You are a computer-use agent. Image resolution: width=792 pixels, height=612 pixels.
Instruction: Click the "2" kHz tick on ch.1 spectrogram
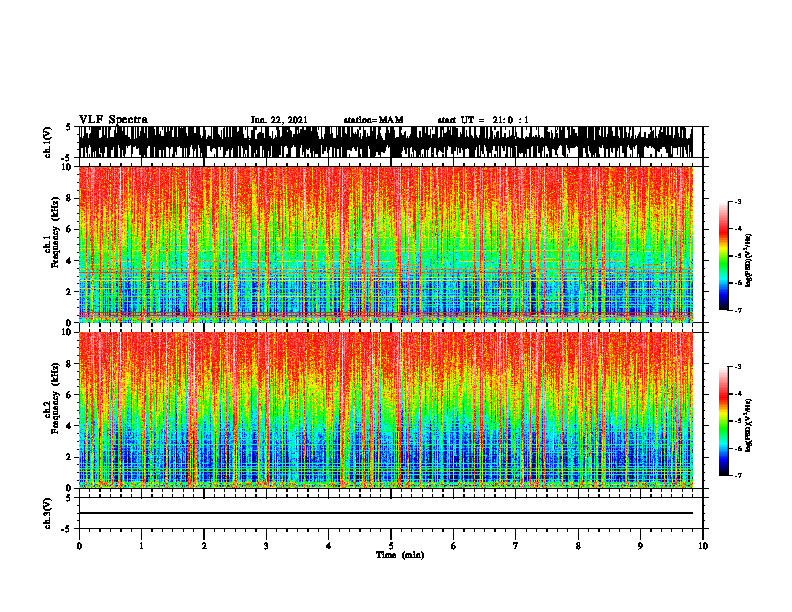(x=69, y=291)
